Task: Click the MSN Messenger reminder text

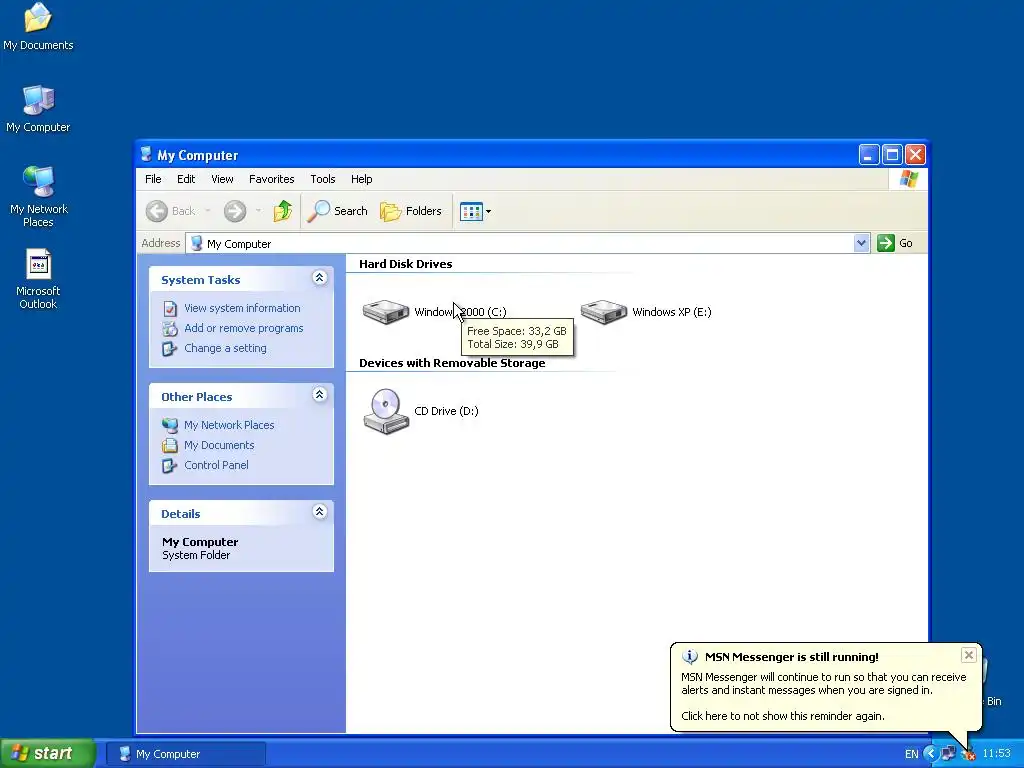Action: [783, 716]
